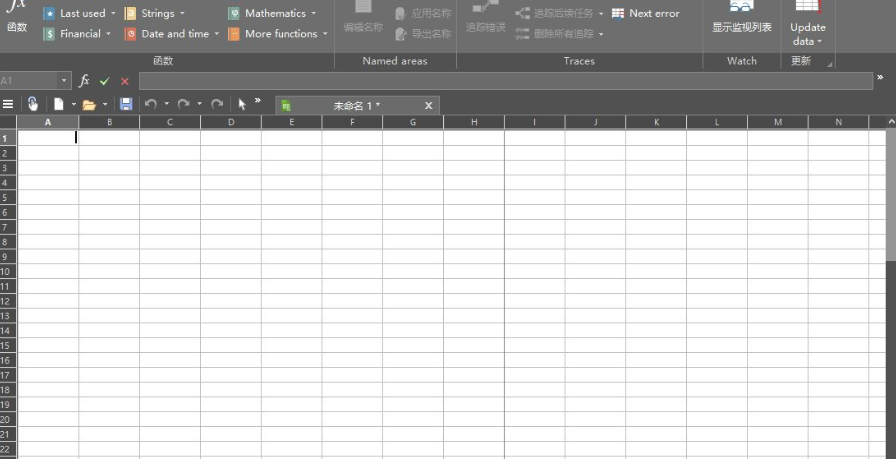
Task: Expand the Date and time functions list
Action: [x=172, y=34]
